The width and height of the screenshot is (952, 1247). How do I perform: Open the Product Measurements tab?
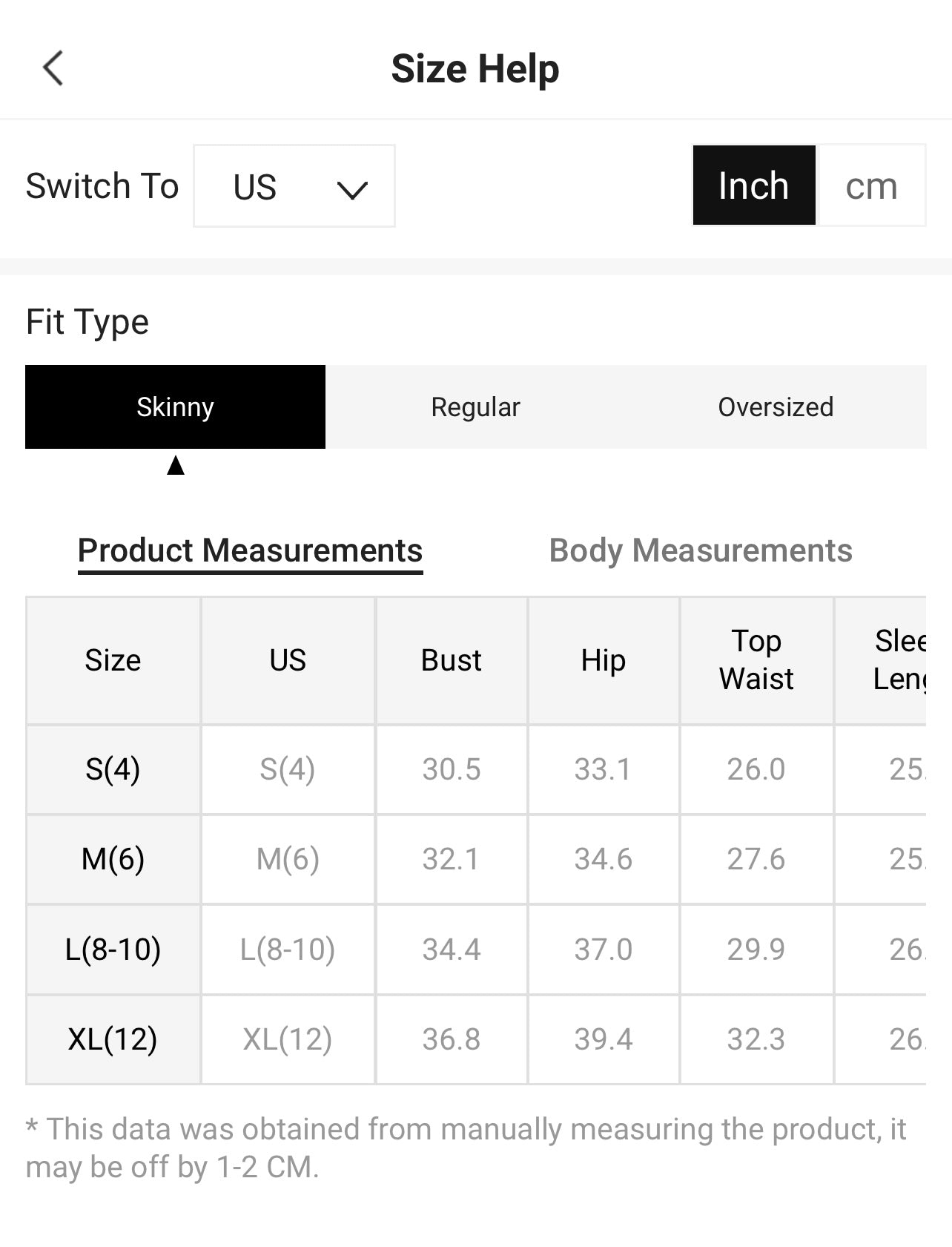250,550
